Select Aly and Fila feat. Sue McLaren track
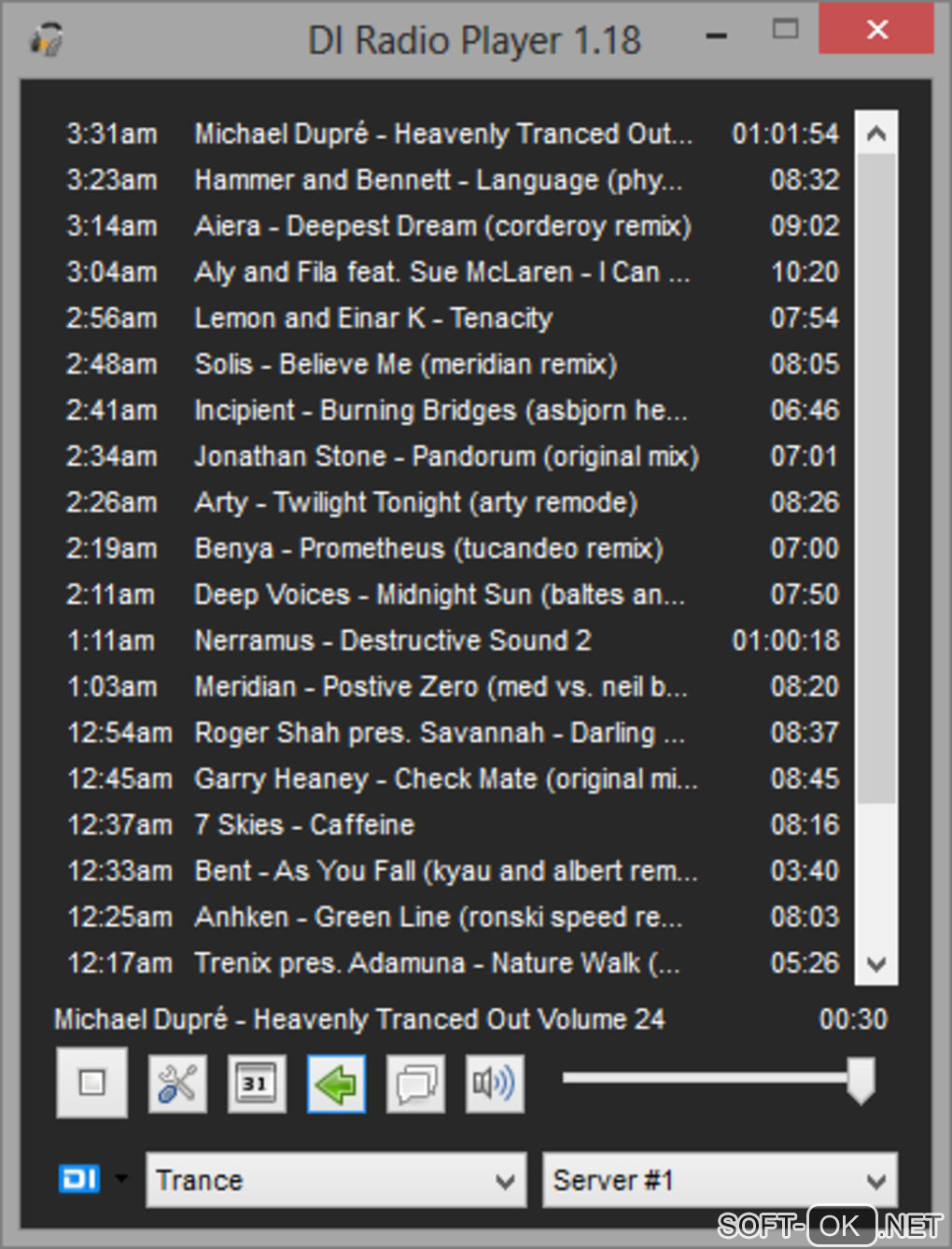 click(x=453, y=272)
